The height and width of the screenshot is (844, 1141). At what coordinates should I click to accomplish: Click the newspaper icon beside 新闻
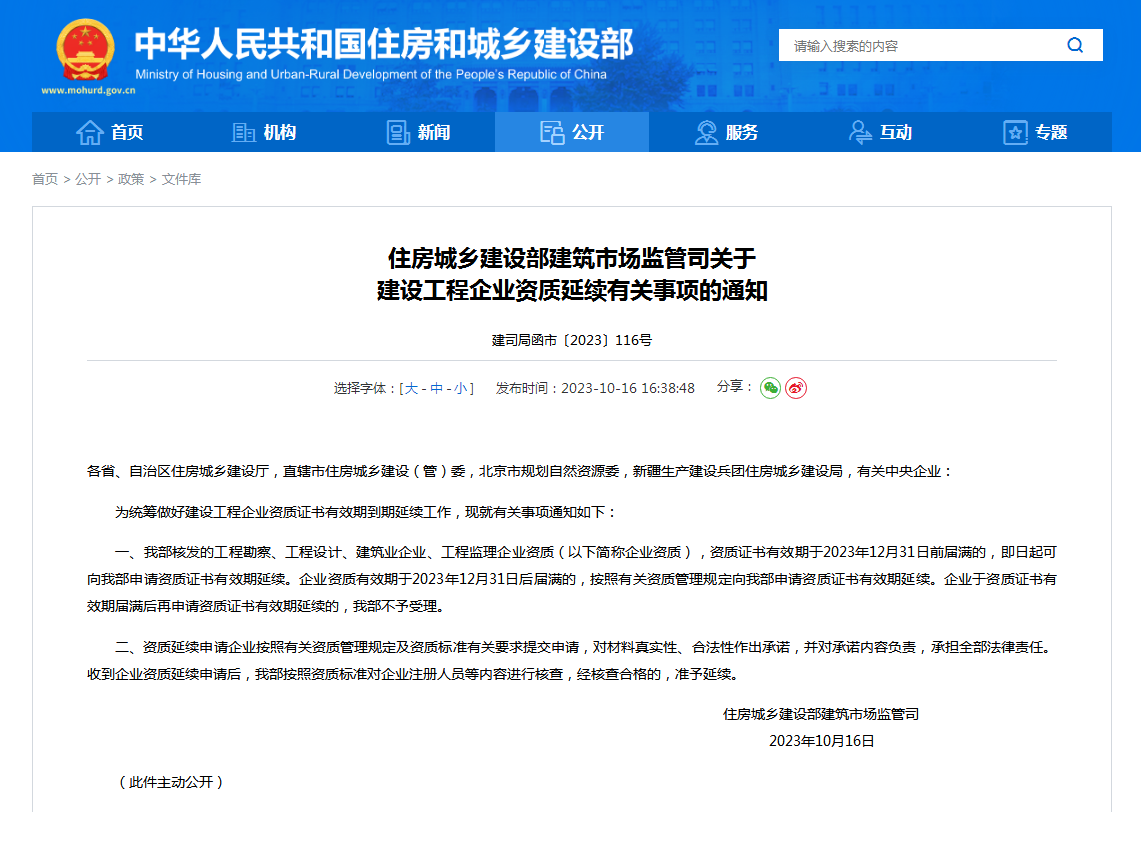[x=399, y=132]
